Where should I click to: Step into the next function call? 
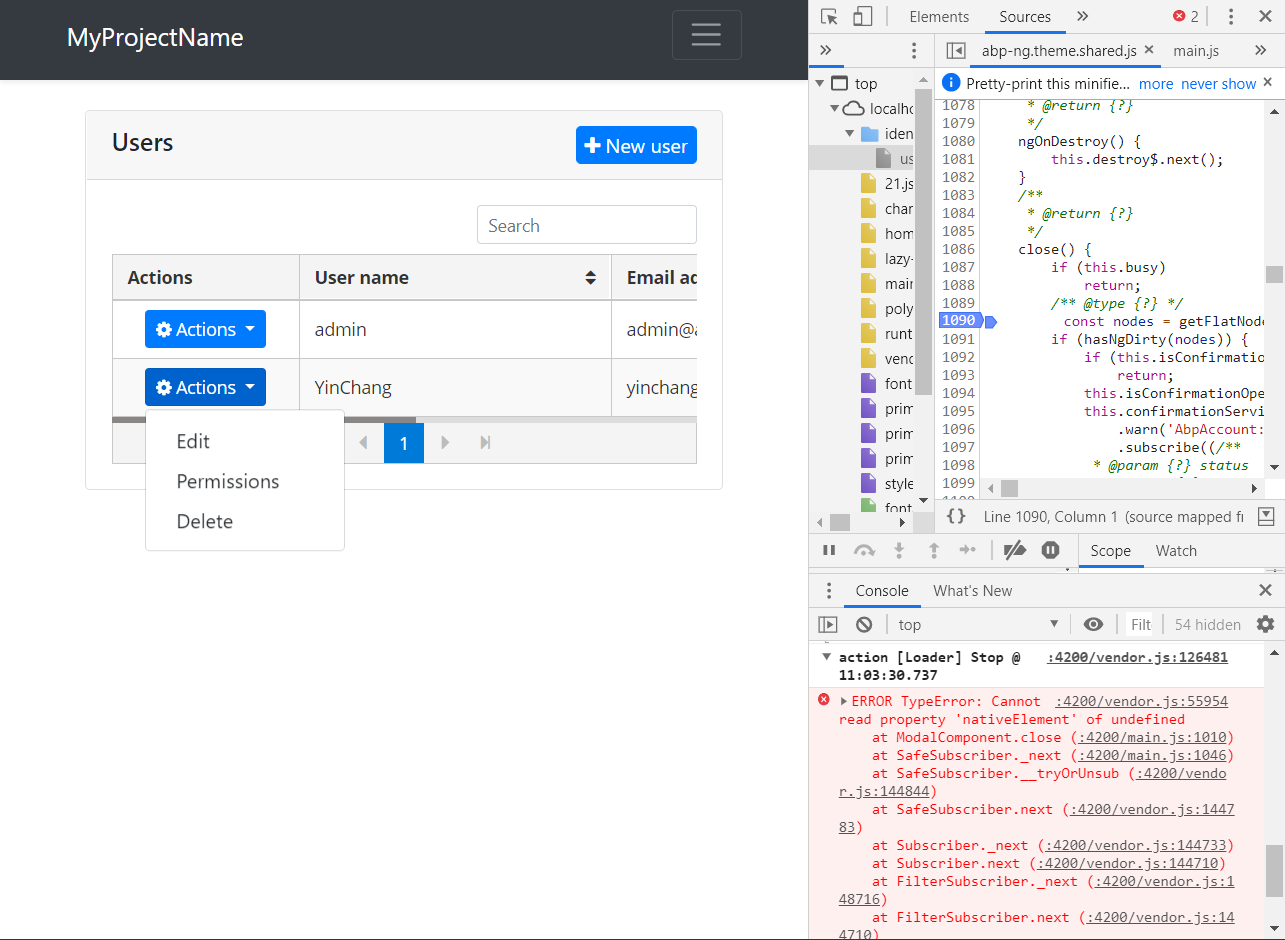(898, 549)
